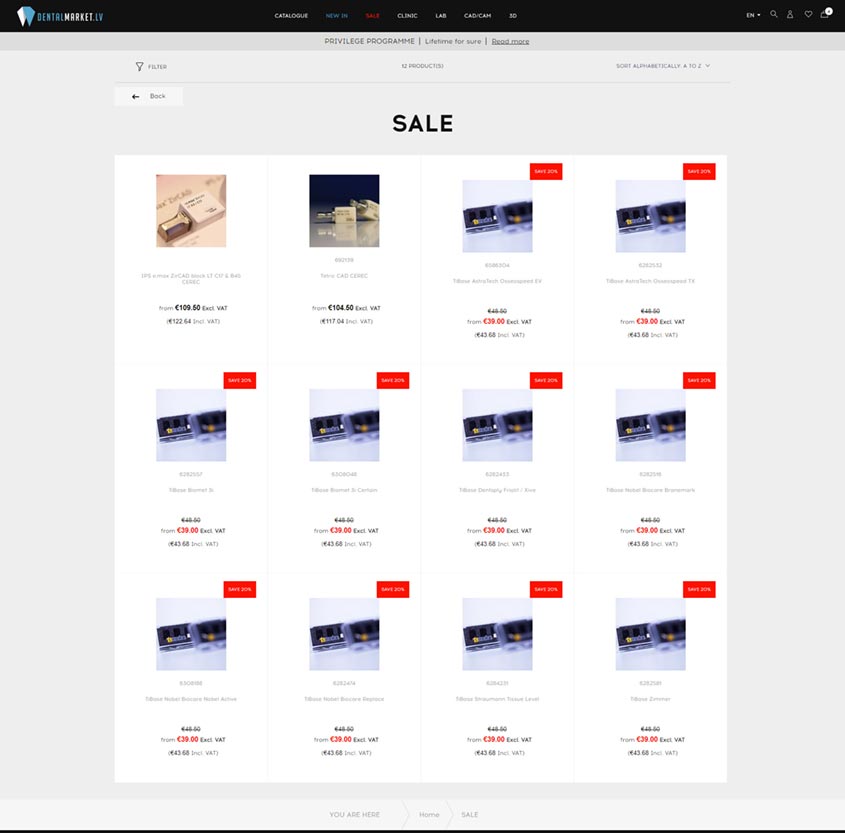This screenshot has height=833, width=845.
Task: Open the search magnifier icon
Action: coord(773,15)
